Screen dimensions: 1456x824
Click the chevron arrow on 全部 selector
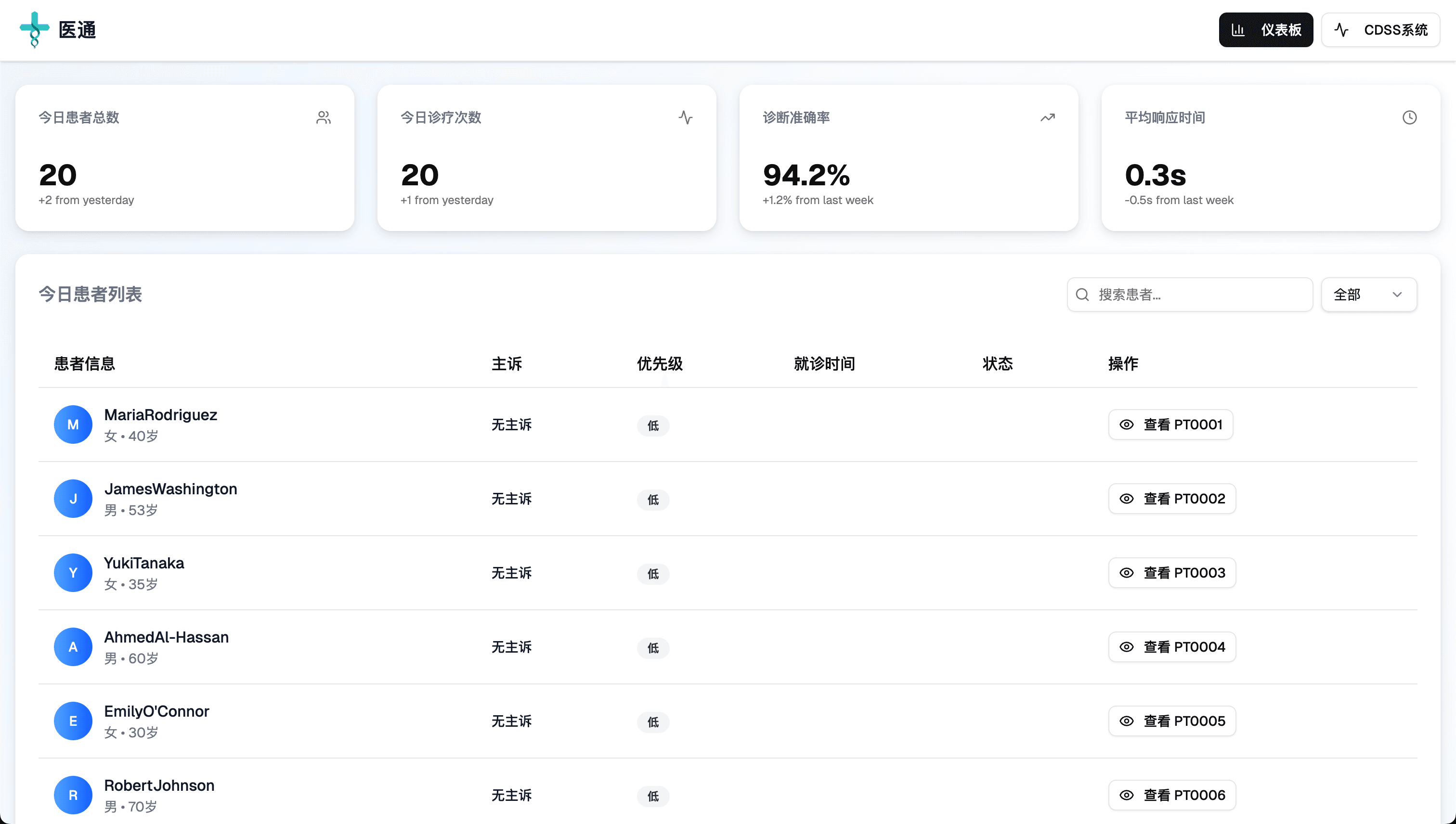(x=1397, y=294)
